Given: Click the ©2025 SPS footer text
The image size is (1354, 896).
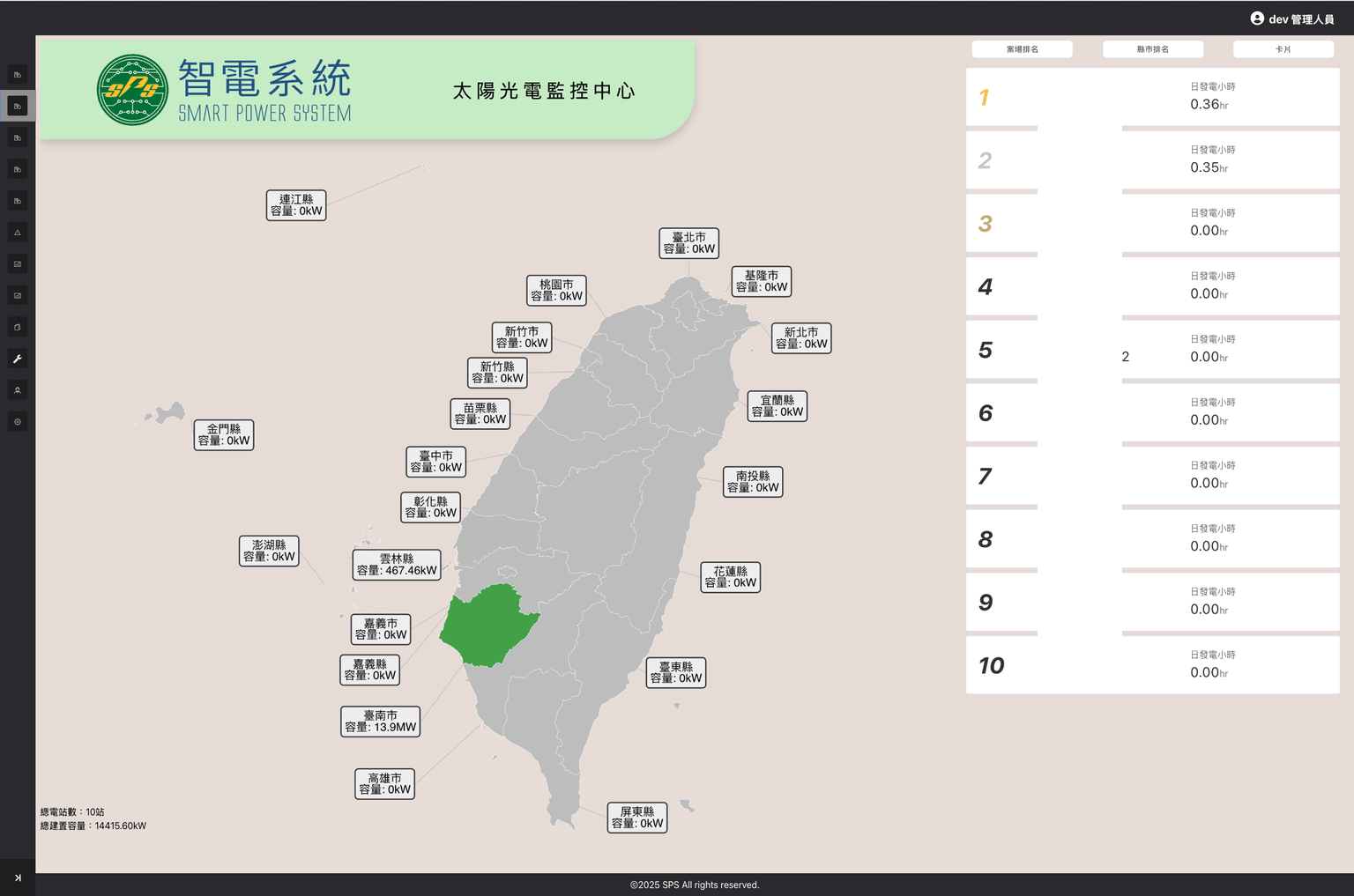Looking at the screenshot, I should [x=695, y=885].
